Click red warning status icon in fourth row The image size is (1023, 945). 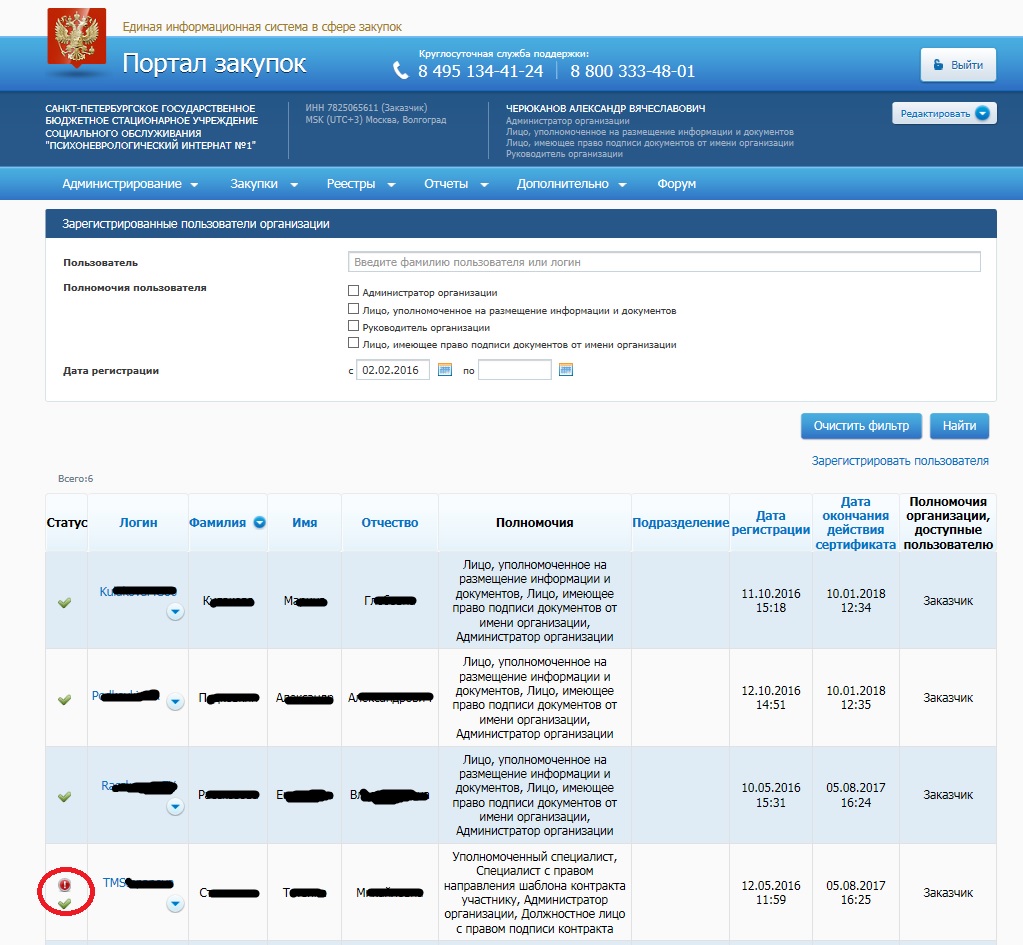pos(65,885)
